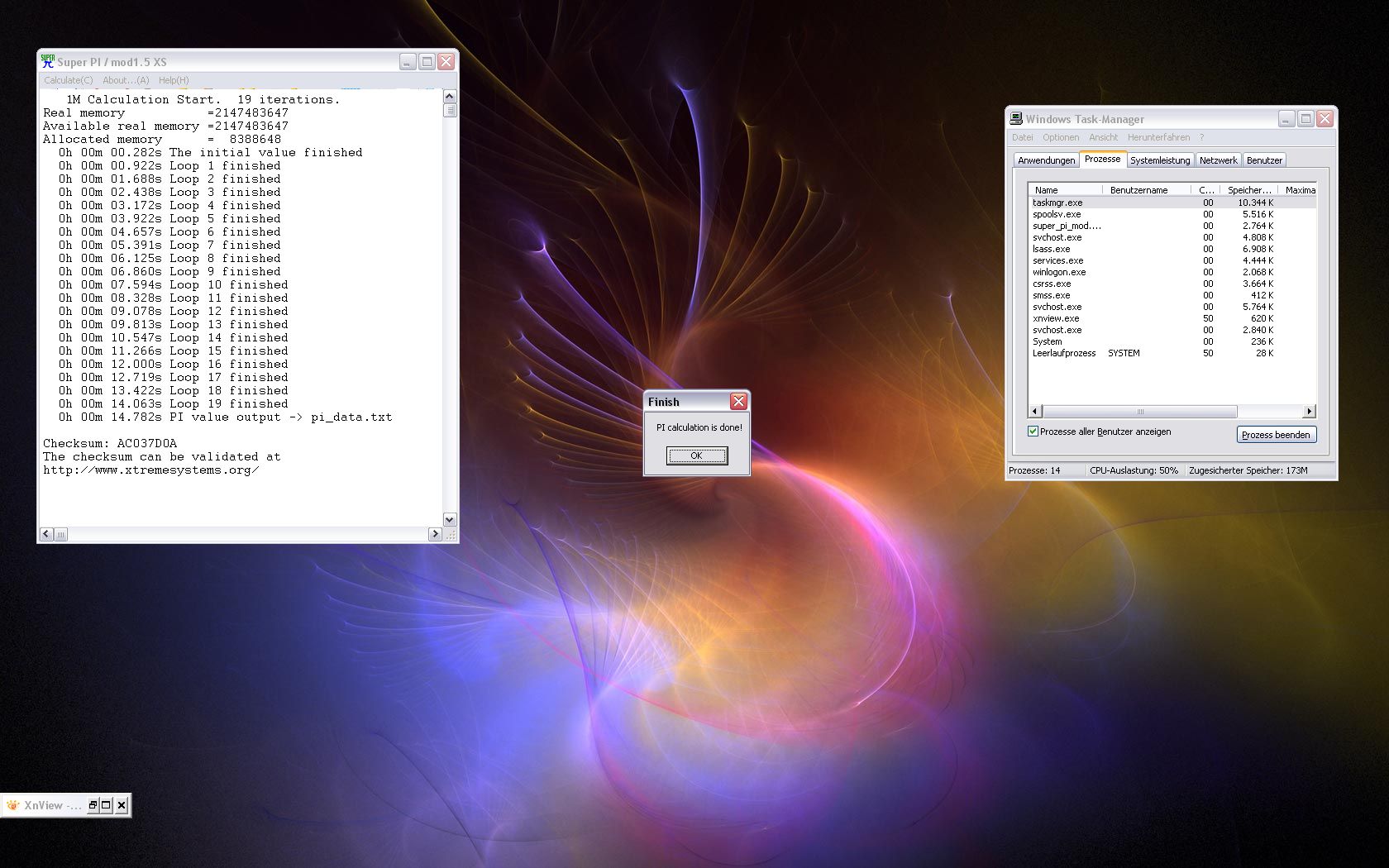Select the smss.exe process row
The width and height of the screenshot is (1389, 868).
tap(1172, 295)
